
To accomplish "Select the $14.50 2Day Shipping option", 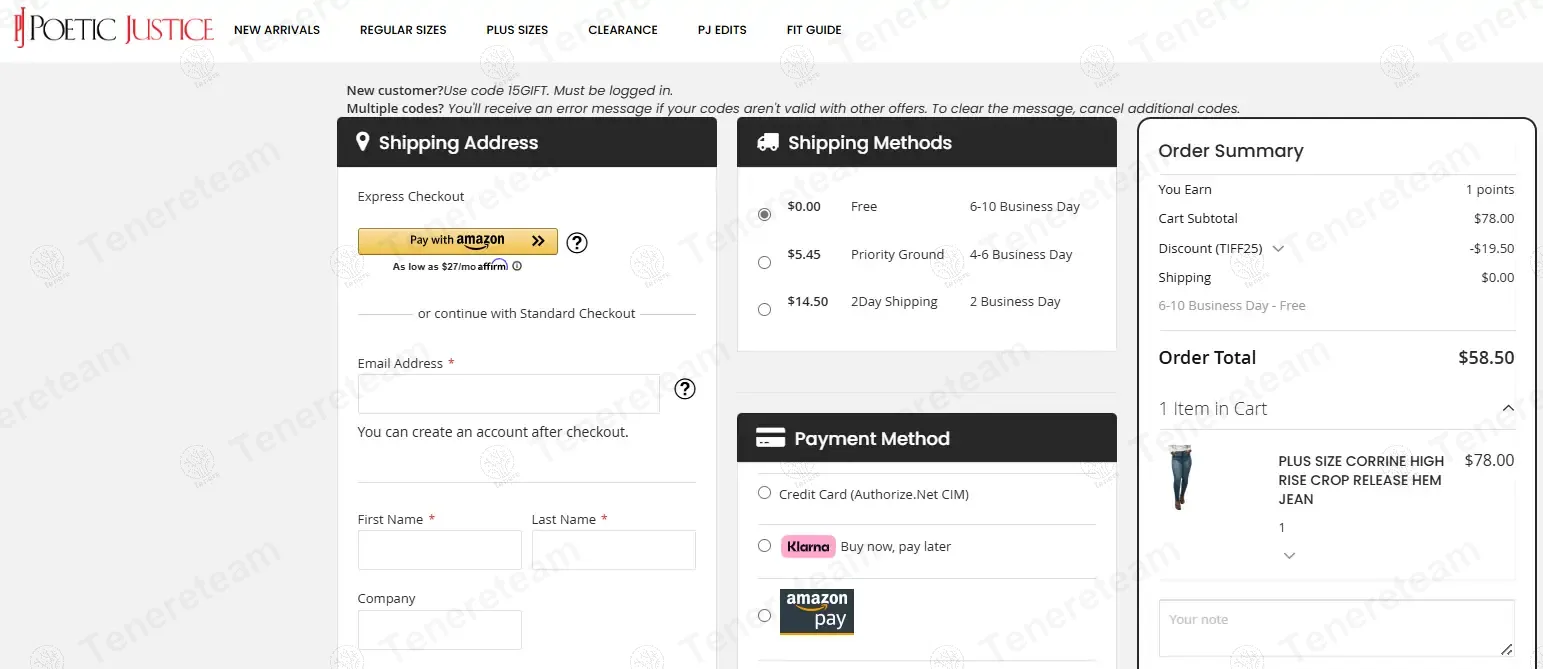I will (x=764, y=309).
